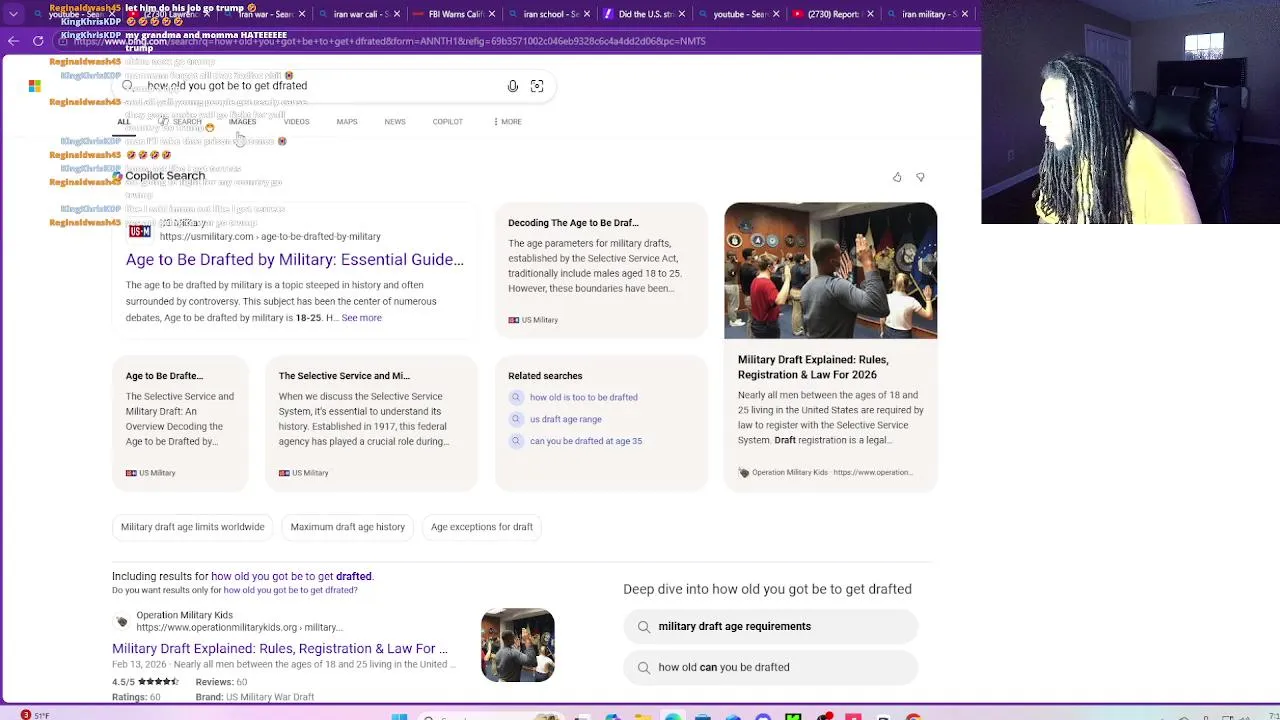Open 'The Selective Service and Mi...' card
The image size is (1280, 720).
click(x=371, y=424)
